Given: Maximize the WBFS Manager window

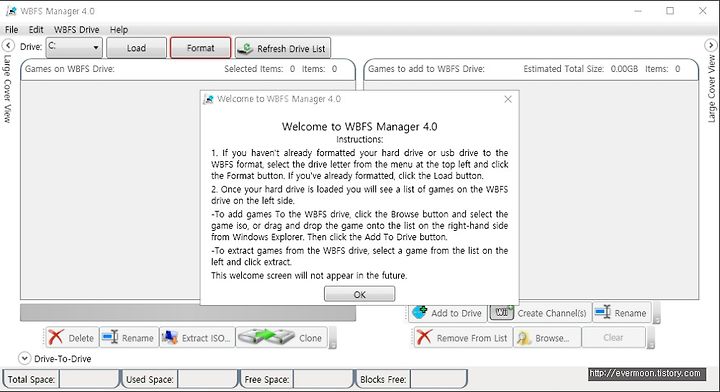Looking at the screenshot, I should pos(670,11).
